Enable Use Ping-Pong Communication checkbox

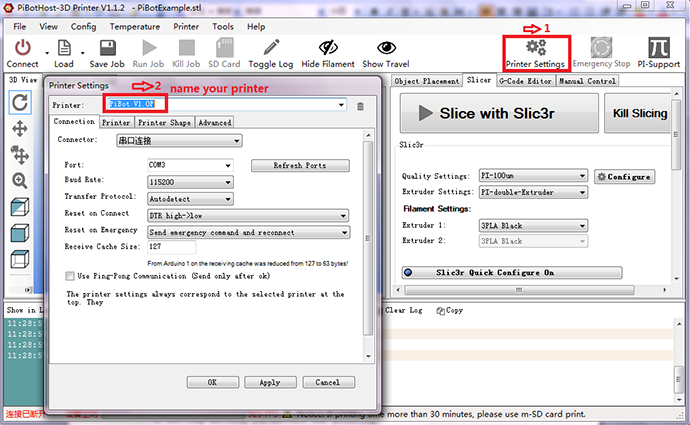tap(69, 275)
